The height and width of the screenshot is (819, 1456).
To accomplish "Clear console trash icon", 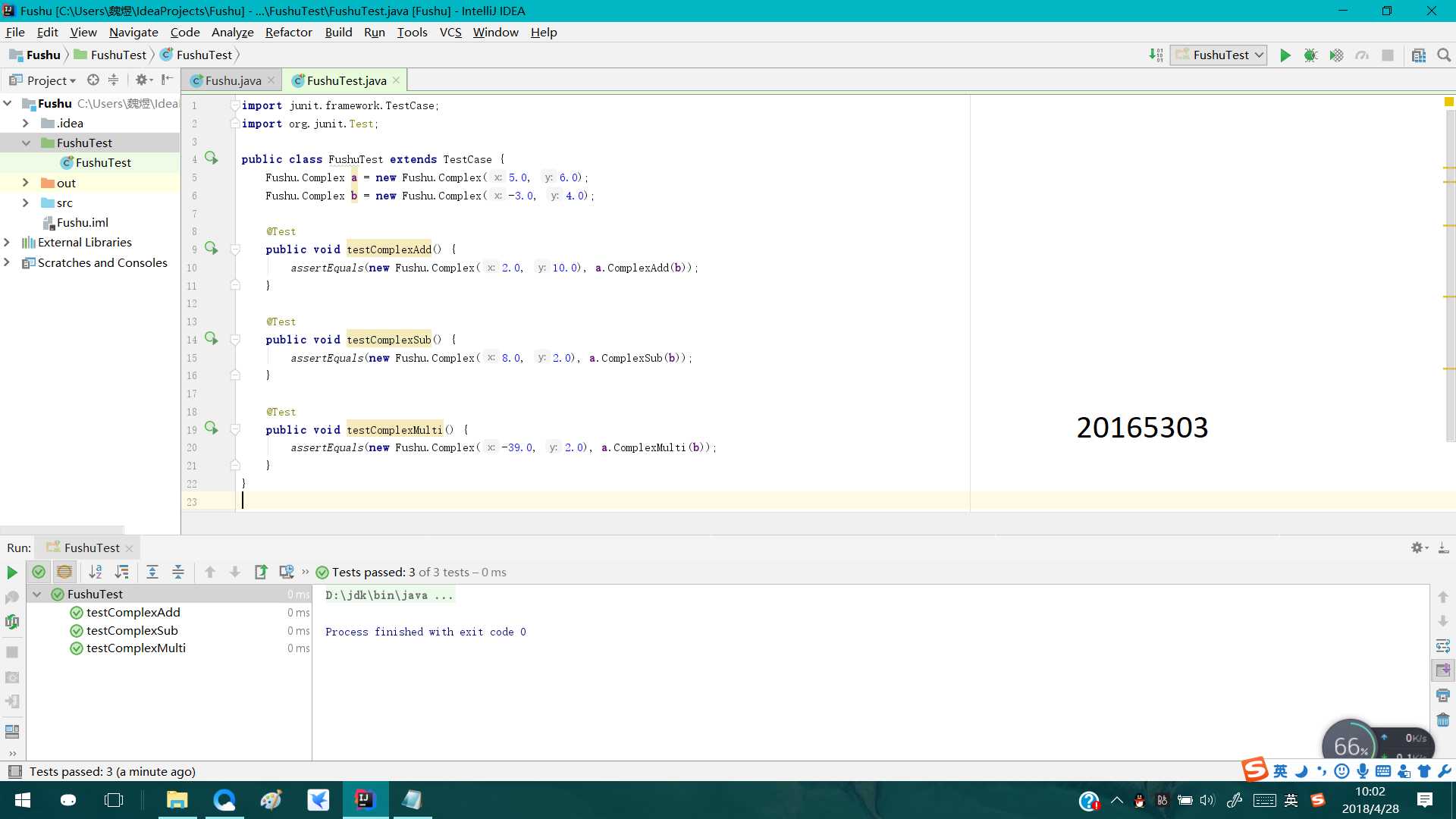I will pos(1443,720).
